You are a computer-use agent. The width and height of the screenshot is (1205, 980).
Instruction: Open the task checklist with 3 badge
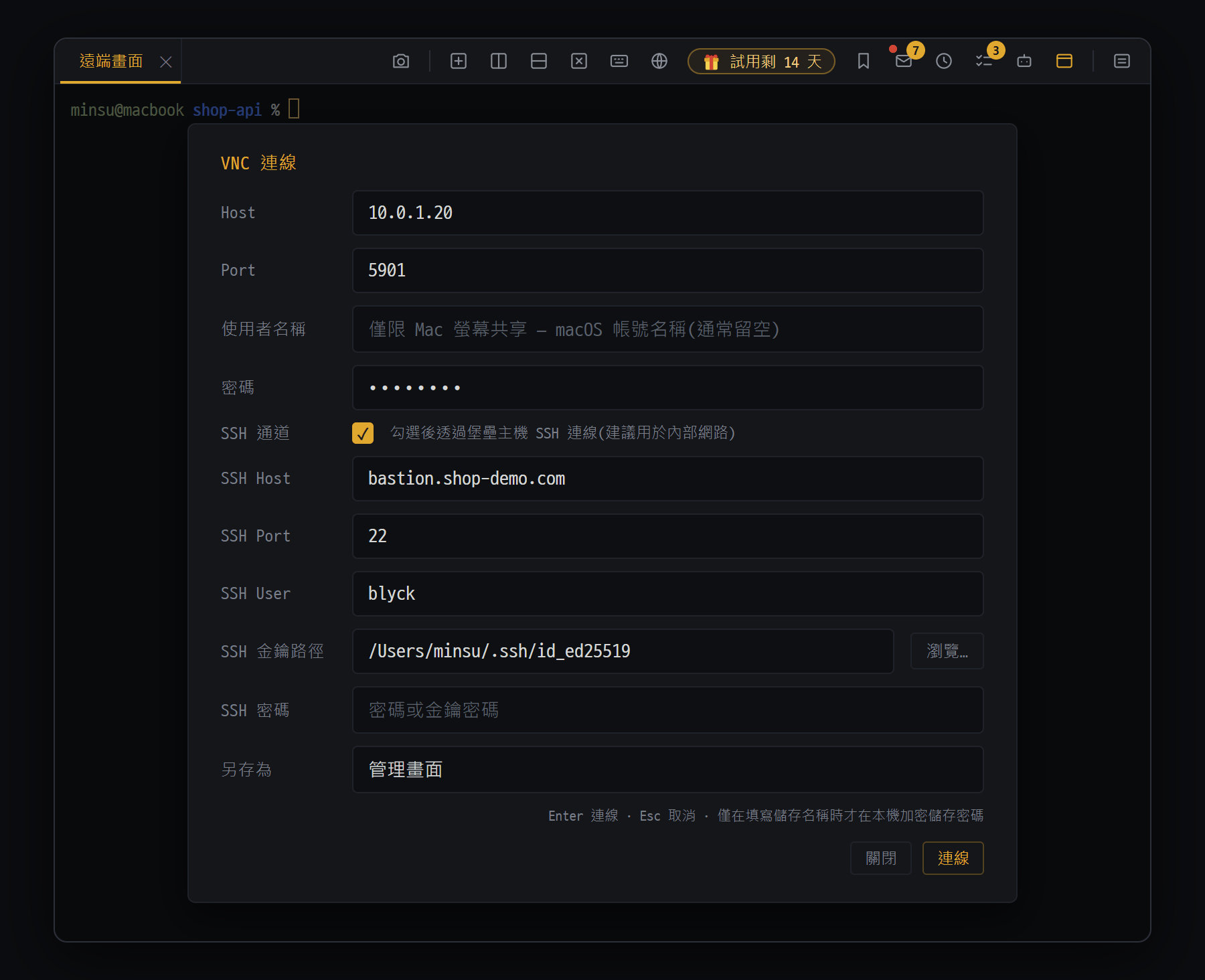pyautogui.click(x=984, y=62)
